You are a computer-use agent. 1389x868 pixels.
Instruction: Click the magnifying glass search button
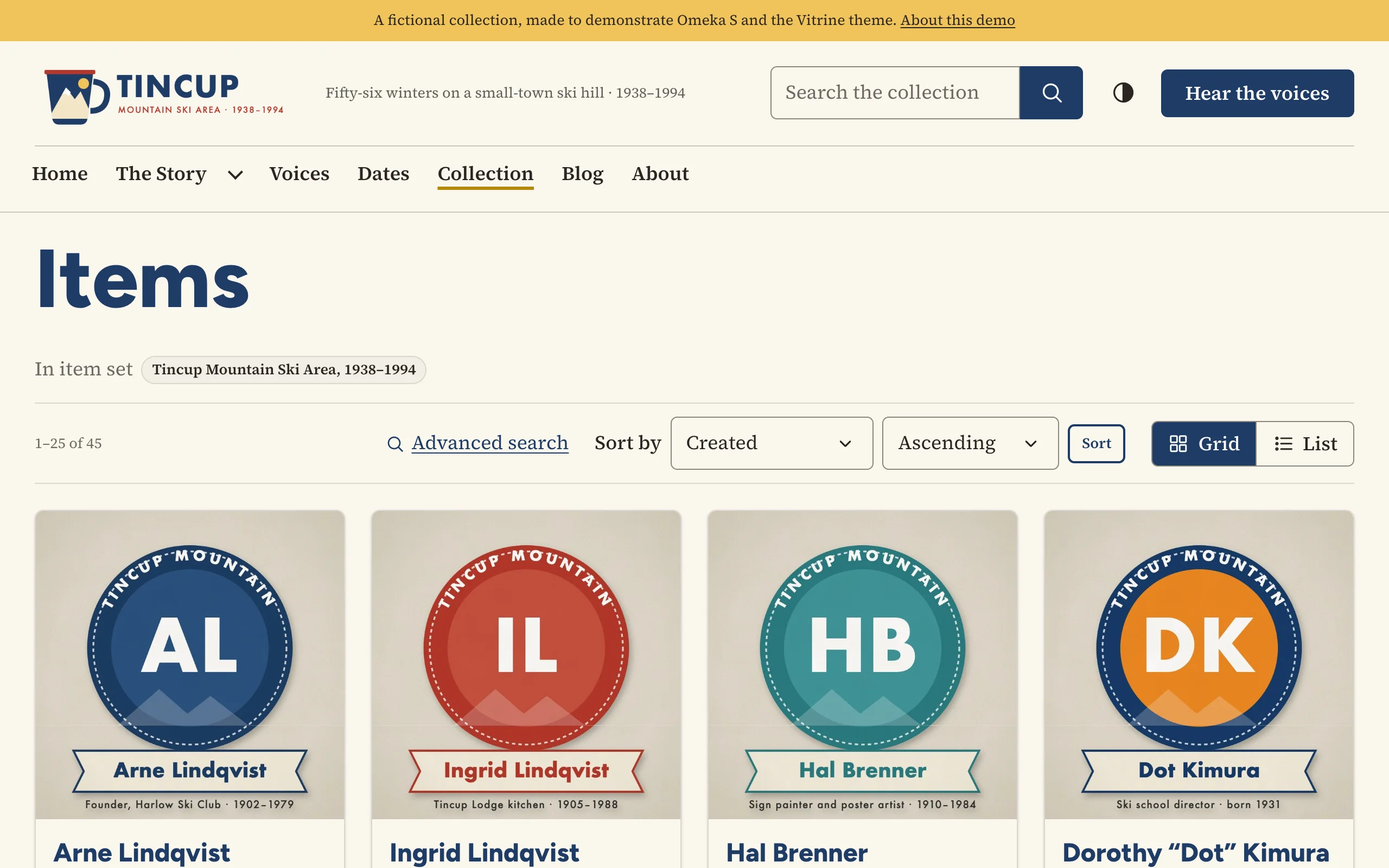1051,92
